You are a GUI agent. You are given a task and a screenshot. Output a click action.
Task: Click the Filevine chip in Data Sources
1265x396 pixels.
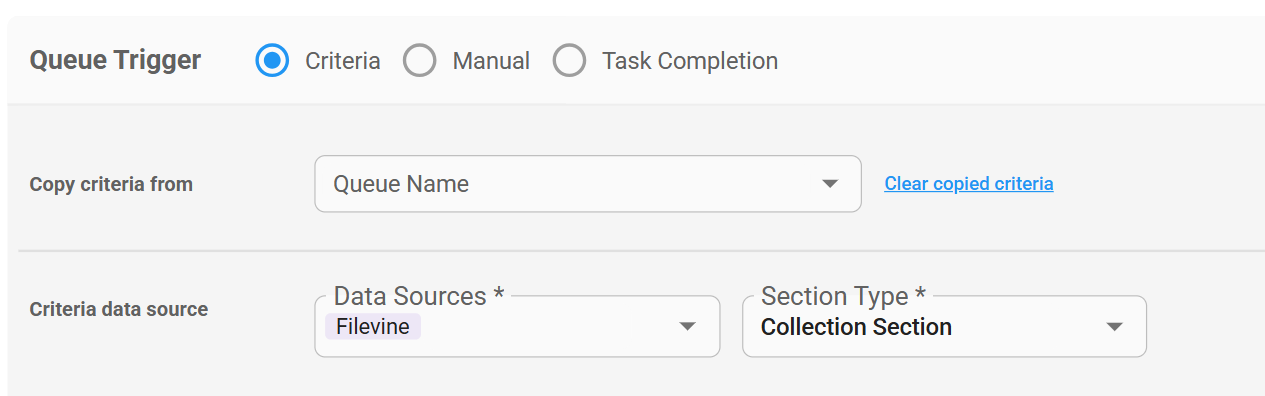[372, 327]
